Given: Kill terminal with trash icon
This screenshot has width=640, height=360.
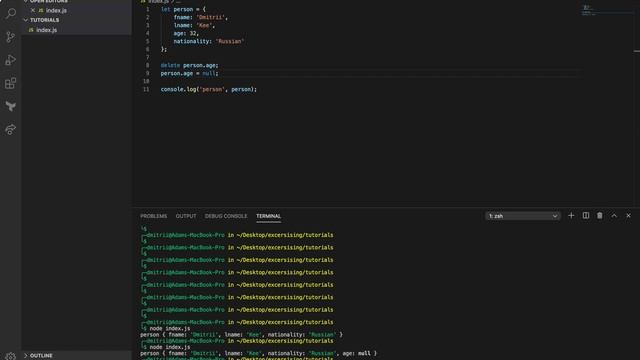Looking at the screenshot, I should (x=600, y=216).
